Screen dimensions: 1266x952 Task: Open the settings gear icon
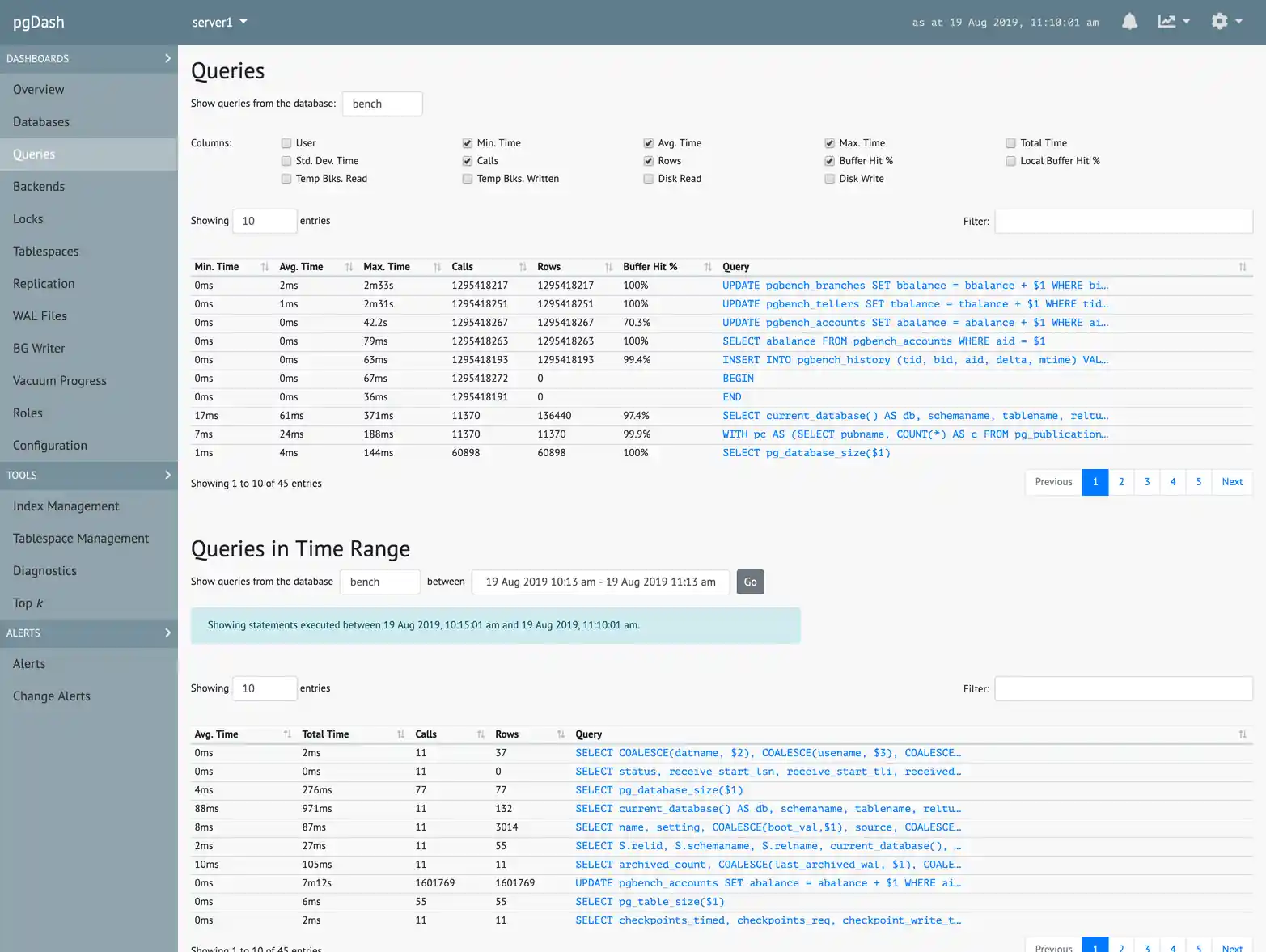[1226, 22]
